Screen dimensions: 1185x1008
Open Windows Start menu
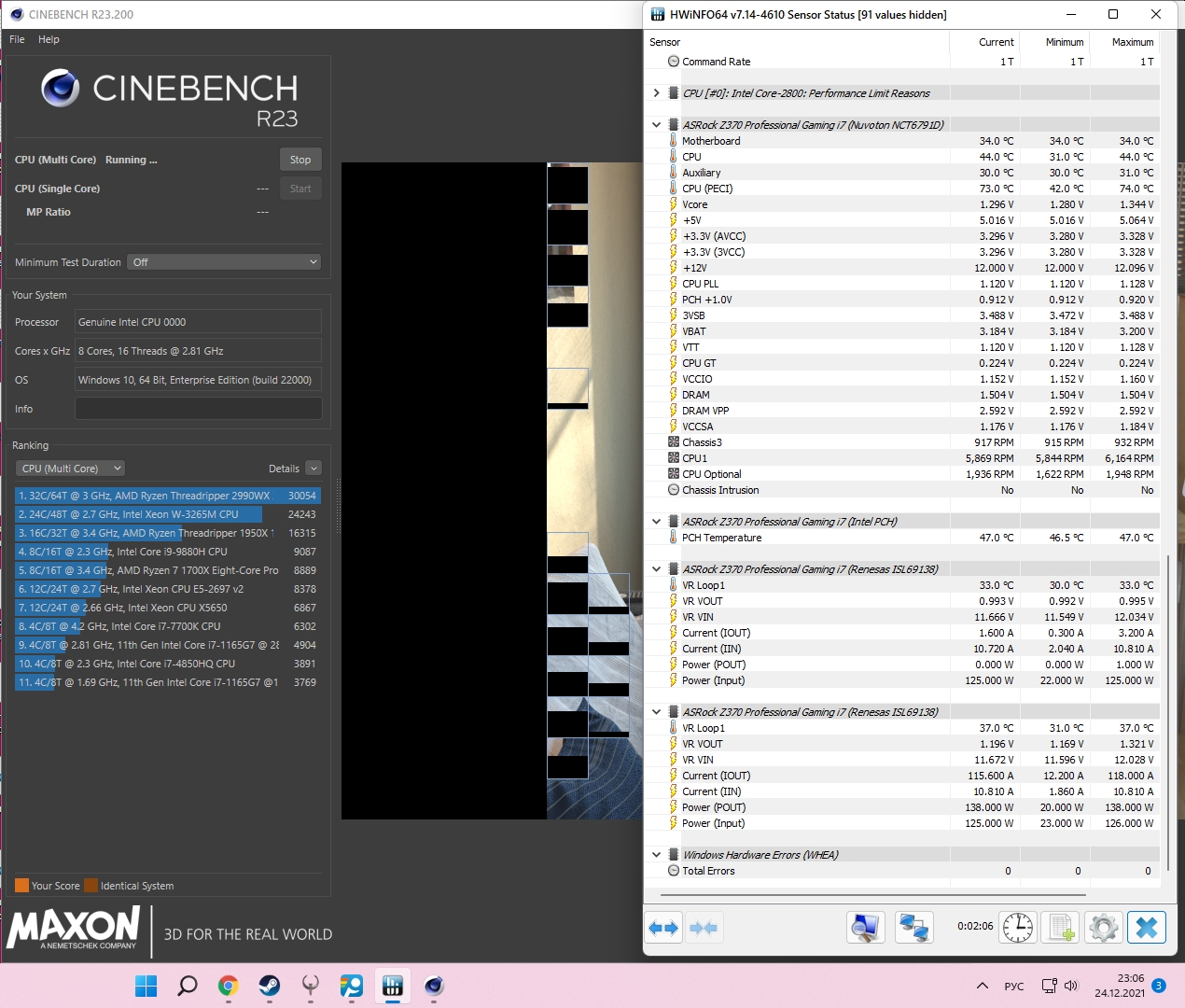(x=146, y=986)
